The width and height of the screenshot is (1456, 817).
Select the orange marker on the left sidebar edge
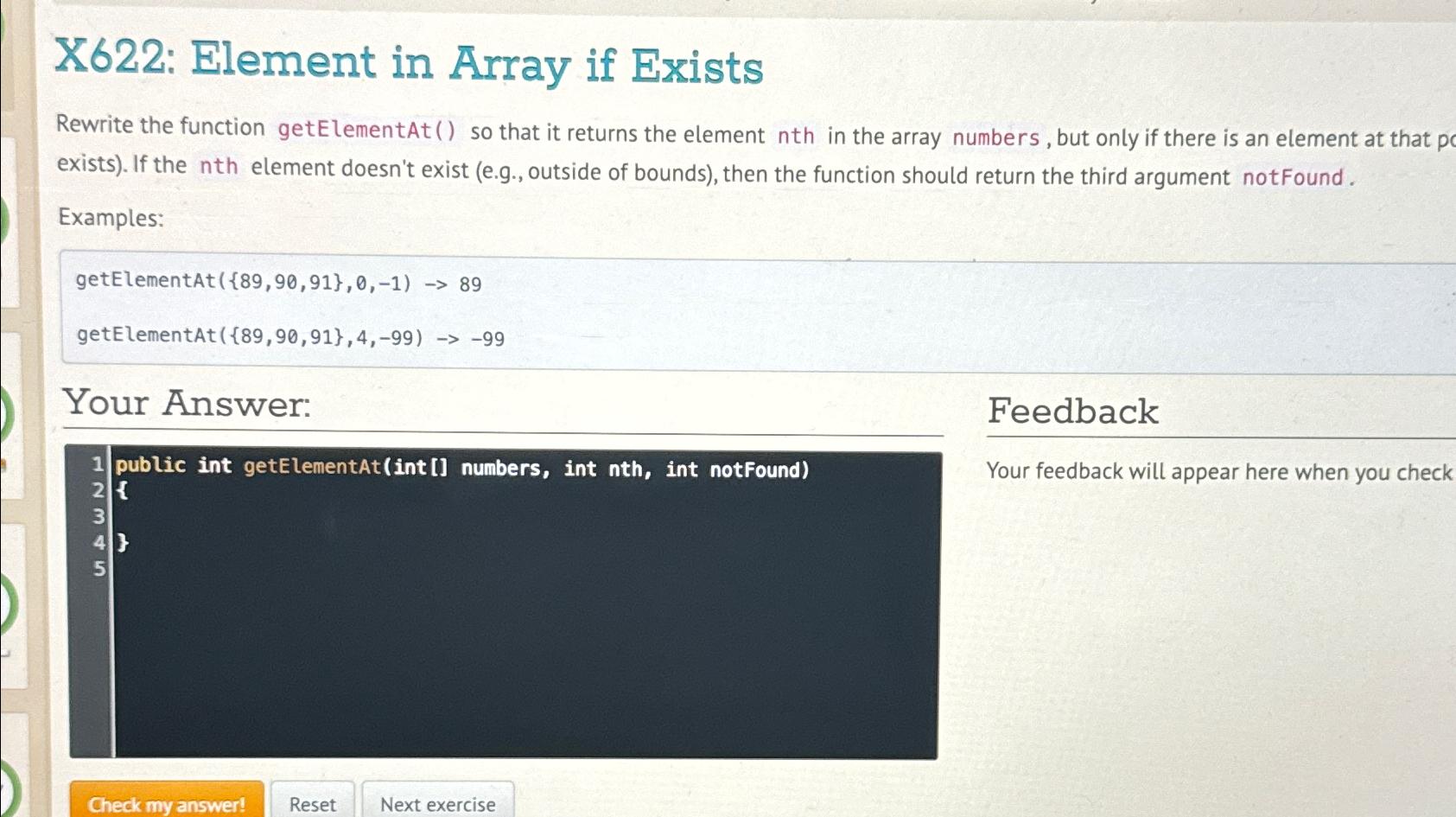(3, 463)
